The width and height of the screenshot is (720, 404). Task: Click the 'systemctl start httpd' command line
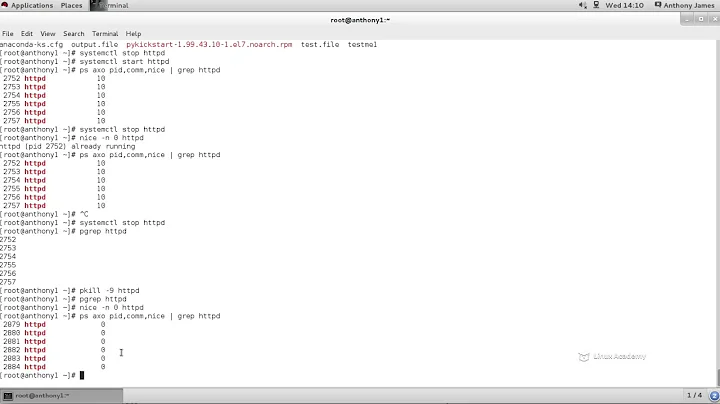pos(84,62)
